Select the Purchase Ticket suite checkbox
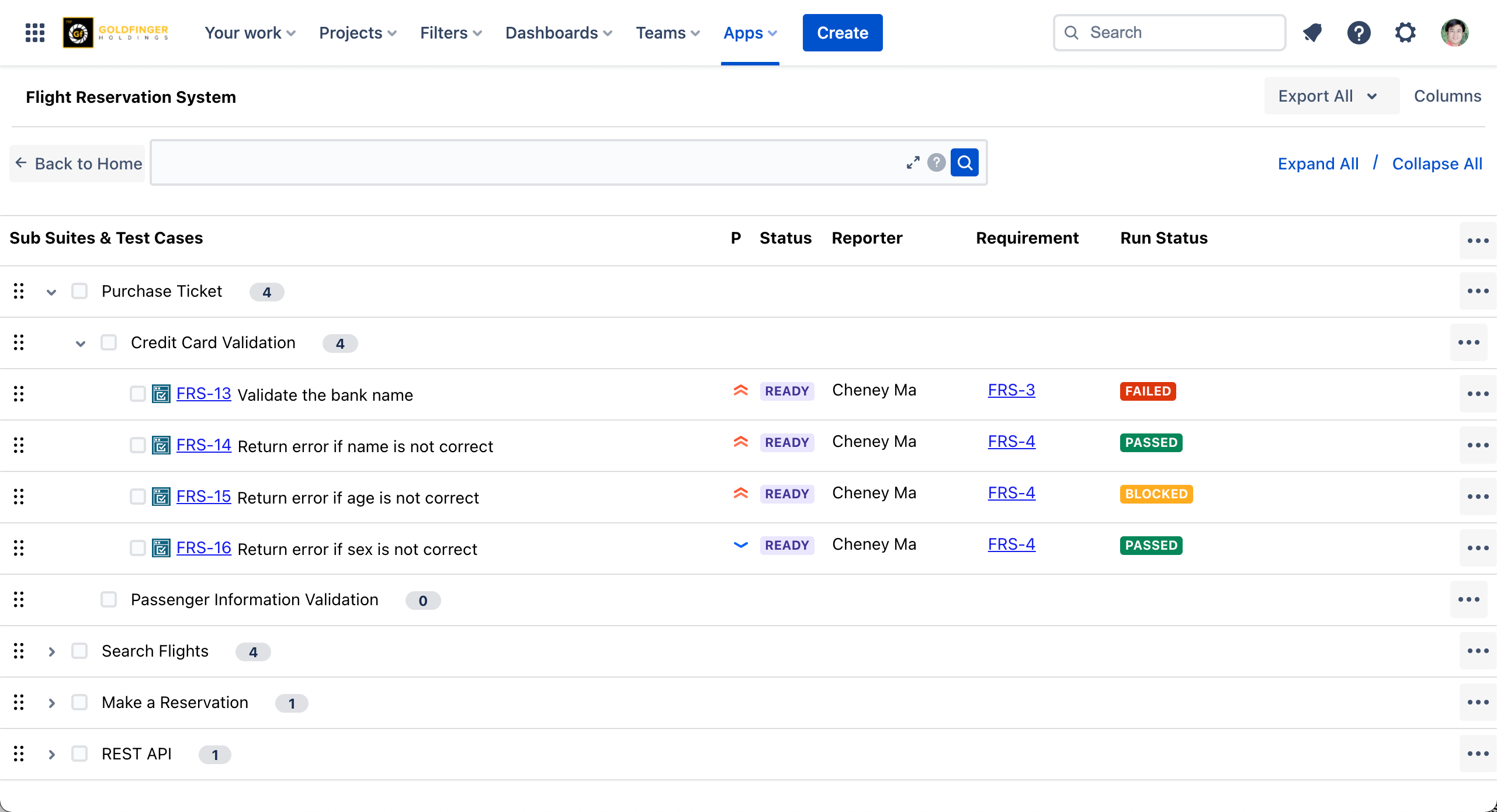The height and width of the screenshot is (812, 1497). (79, 291)
